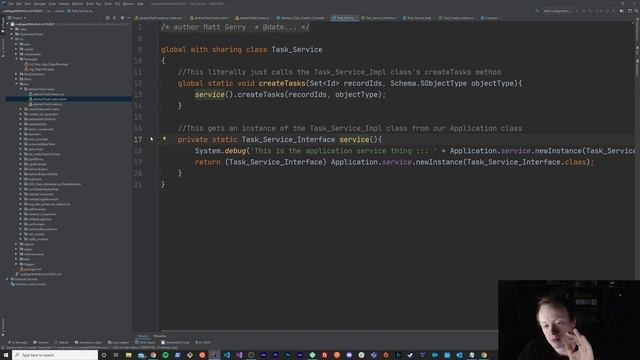Open the Terminal tool window
This screenshot has width=640, height=360.
[x=41, y=342]
